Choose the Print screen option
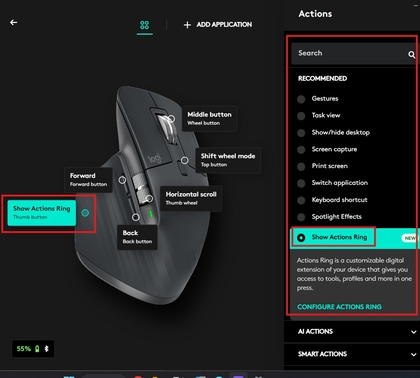 301,166
